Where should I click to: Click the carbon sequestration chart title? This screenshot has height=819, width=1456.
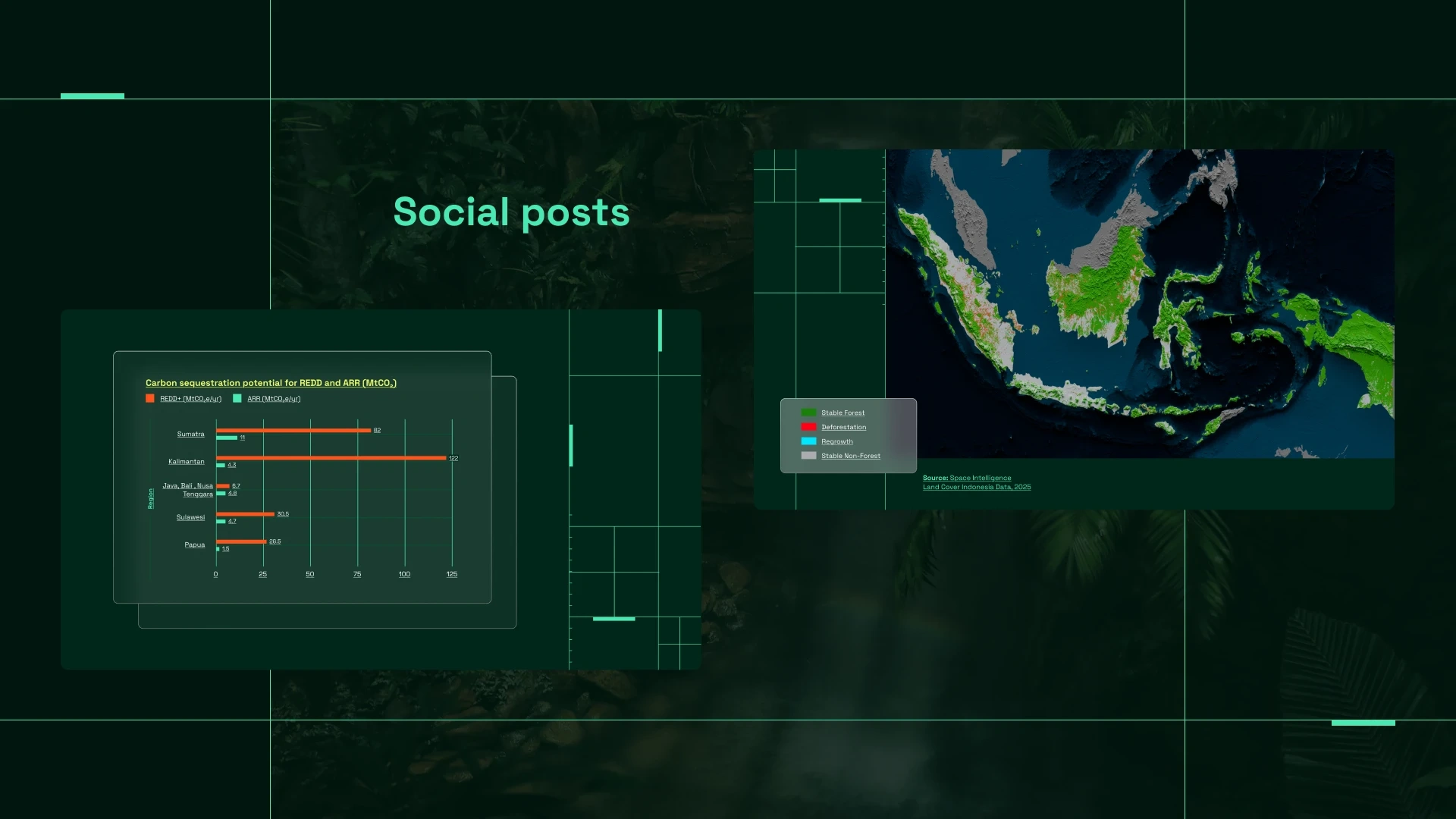point(271,383)
